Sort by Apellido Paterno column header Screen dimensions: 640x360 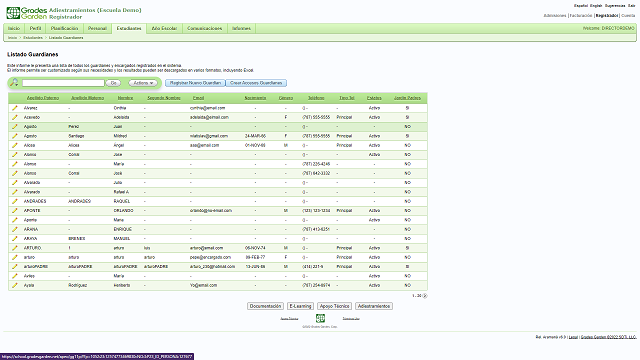43,98
